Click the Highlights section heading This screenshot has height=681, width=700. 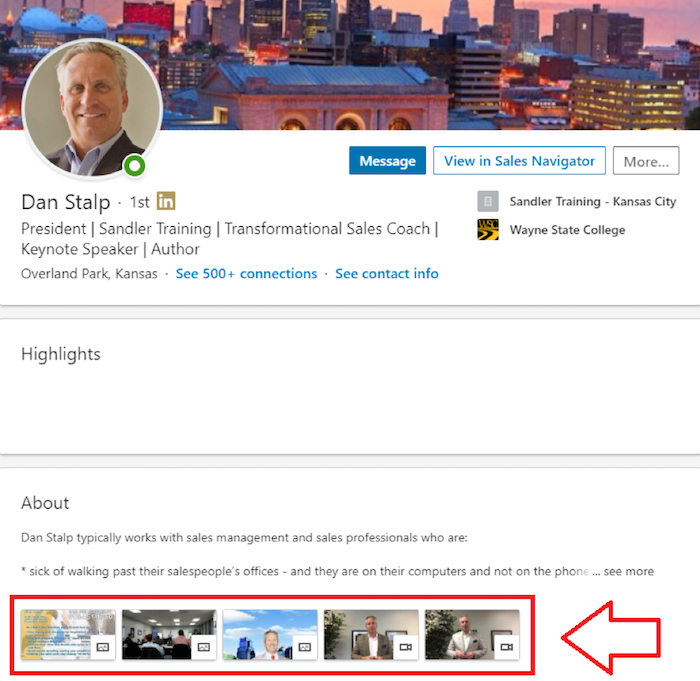[x=61, y=354]
